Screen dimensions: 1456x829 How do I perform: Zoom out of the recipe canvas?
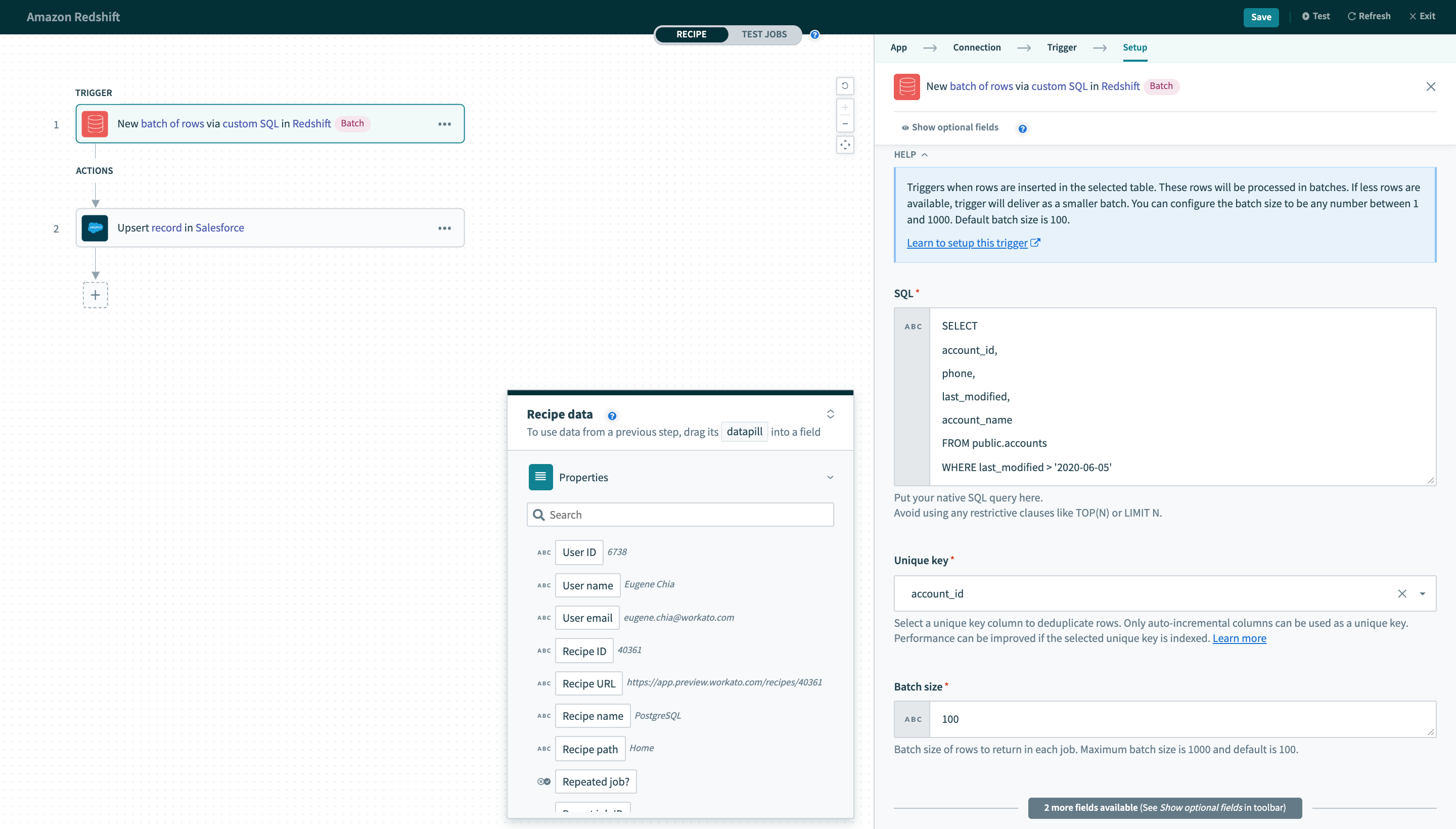845,123
